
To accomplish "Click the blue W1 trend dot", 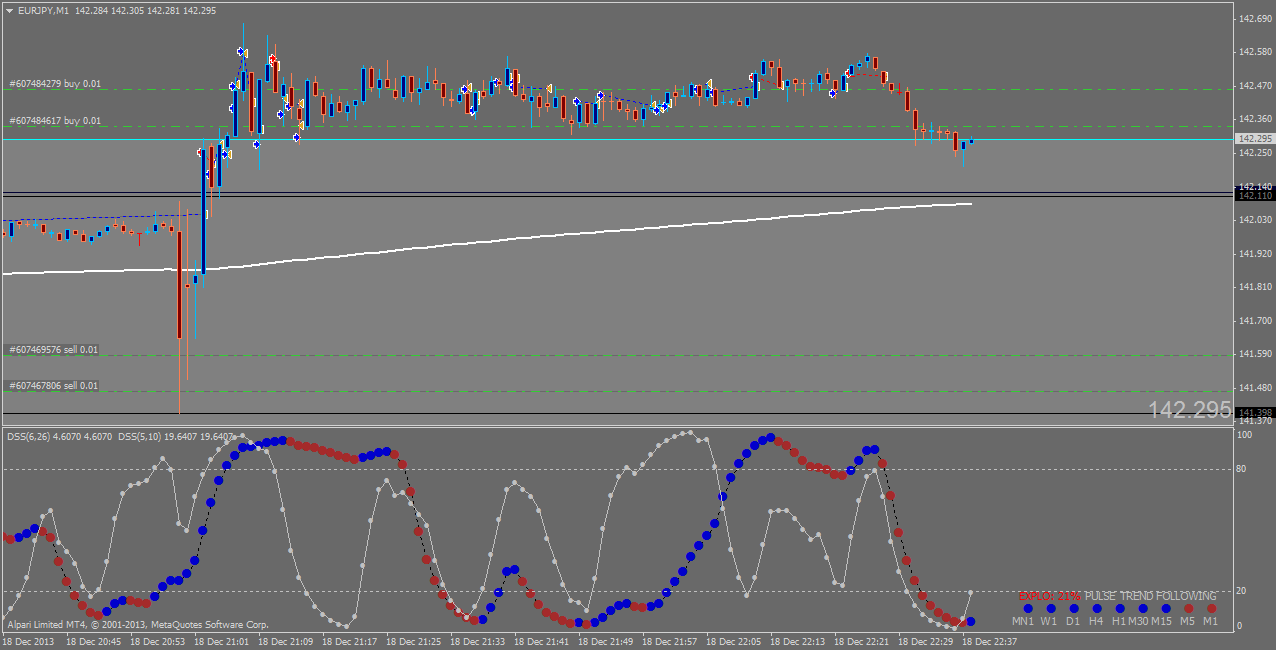I will pyautogui.click(x=1050, y=608).
